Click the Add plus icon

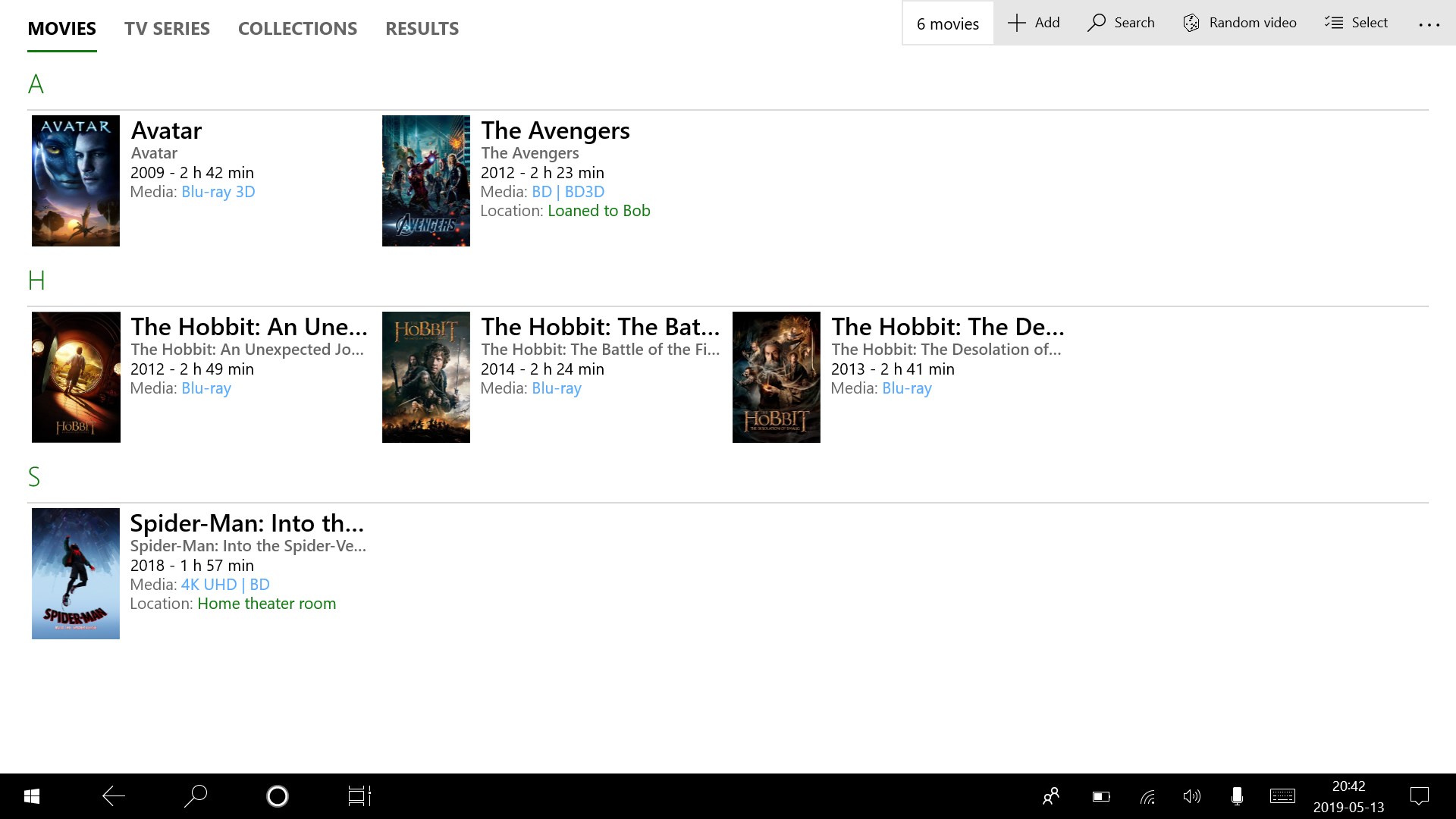click(1017, 23)
